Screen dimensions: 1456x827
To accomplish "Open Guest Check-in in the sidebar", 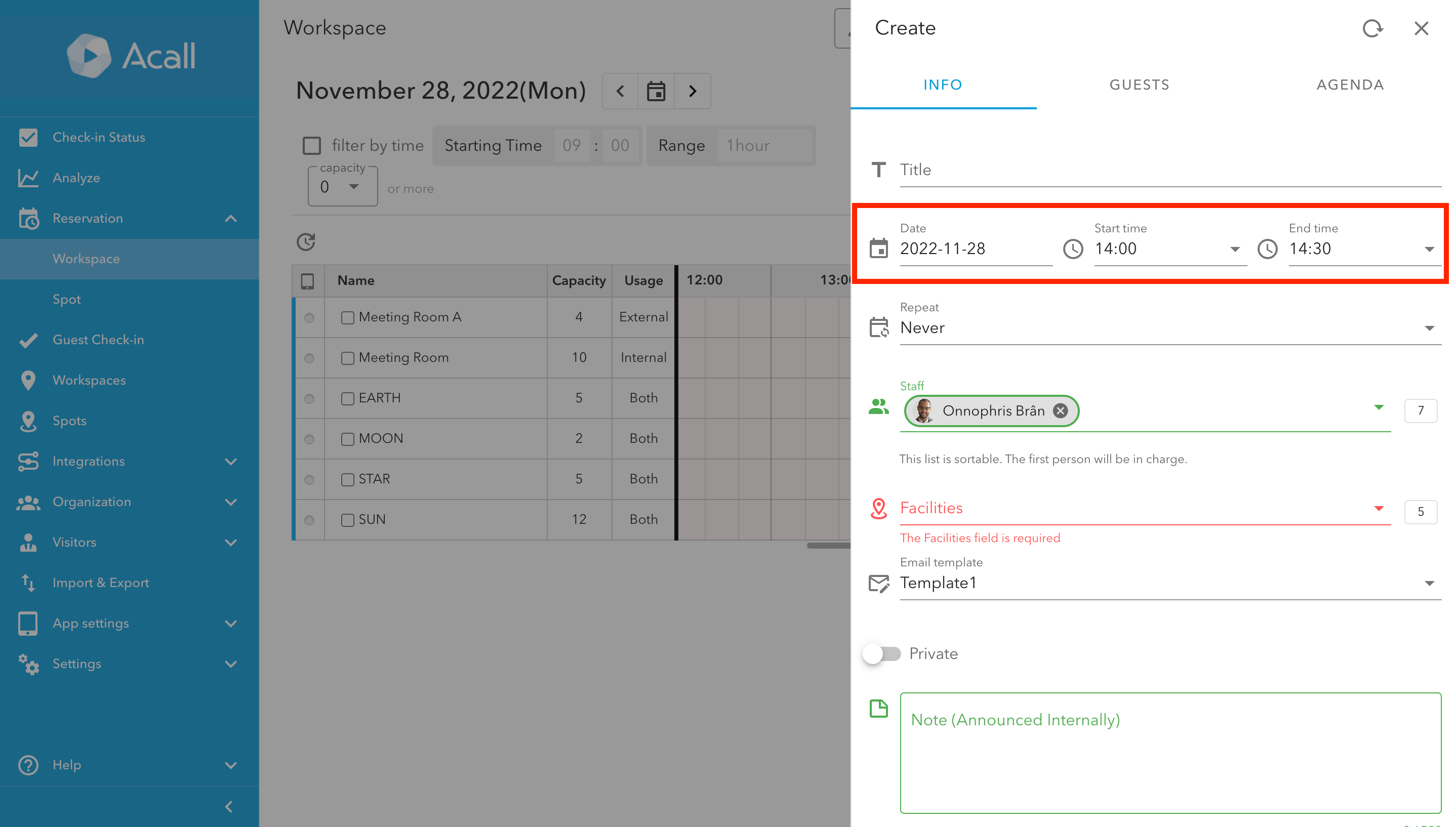I will click(98, 340).
